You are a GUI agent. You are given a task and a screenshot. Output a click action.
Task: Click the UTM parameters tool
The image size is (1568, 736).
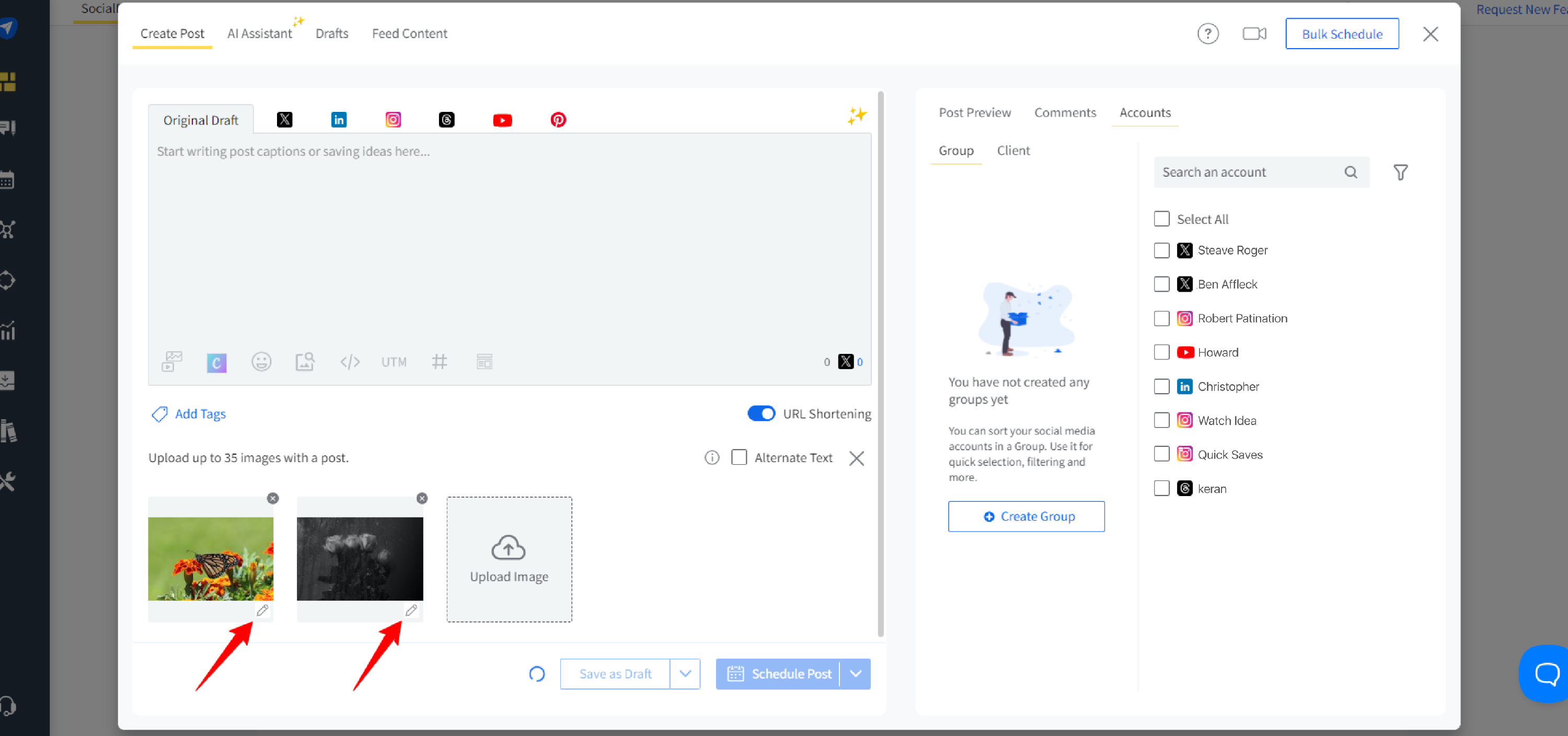pos(394,362)
